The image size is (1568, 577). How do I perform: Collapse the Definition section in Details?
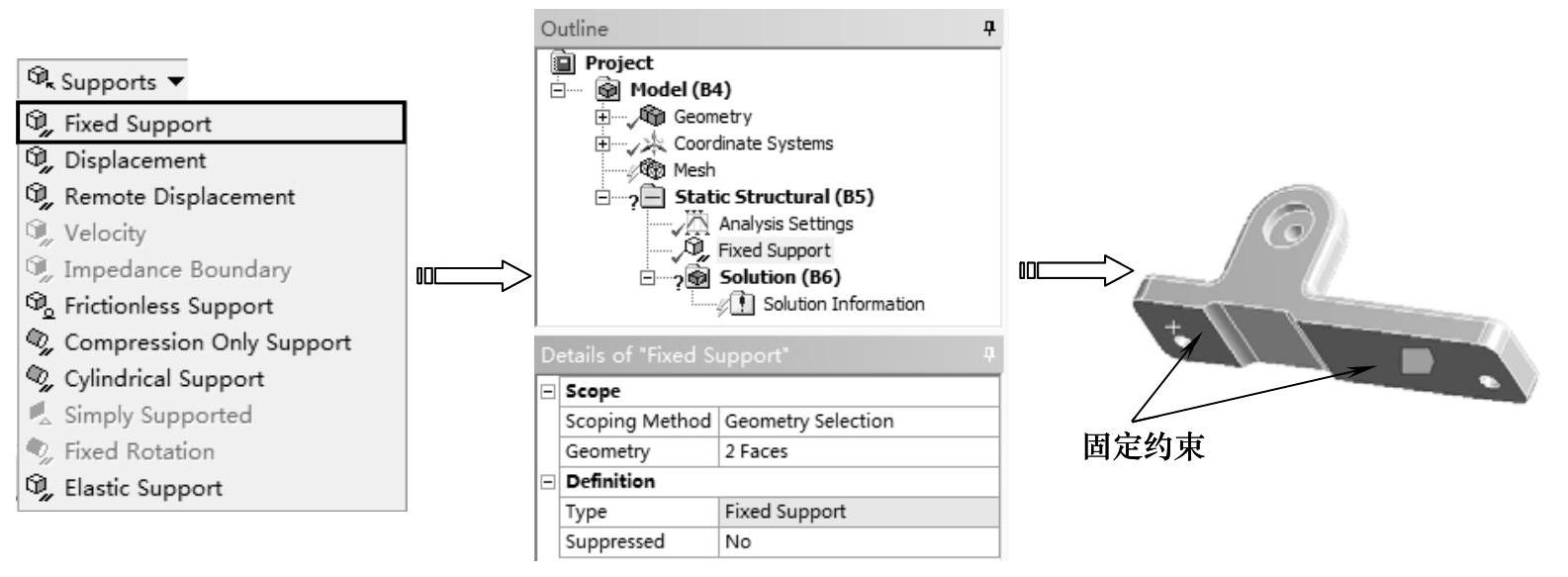coord(547,481)
